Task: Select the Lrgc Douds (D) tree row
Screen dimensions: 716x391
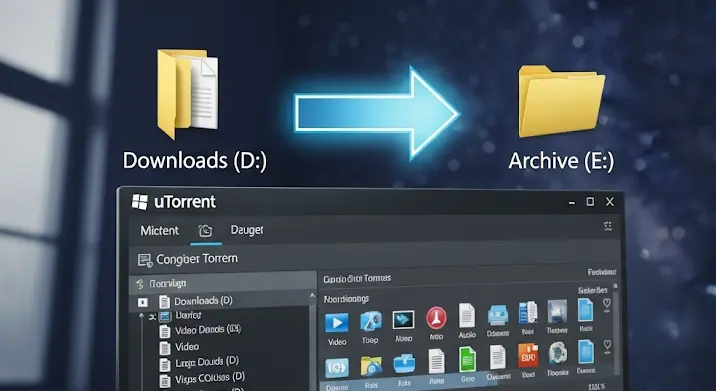Action: coord(207,362)
